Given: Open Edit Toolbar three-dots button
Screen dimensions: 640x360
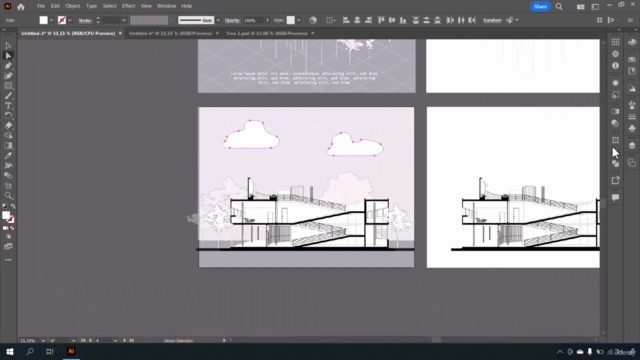Looking at the screenshot, I should tap(8, 260).
